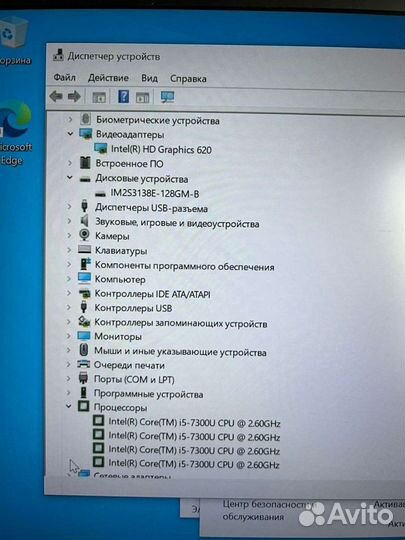Select the Компоненты программного обеспечения row
Screen dimensions: 405x540
point(185,266)
